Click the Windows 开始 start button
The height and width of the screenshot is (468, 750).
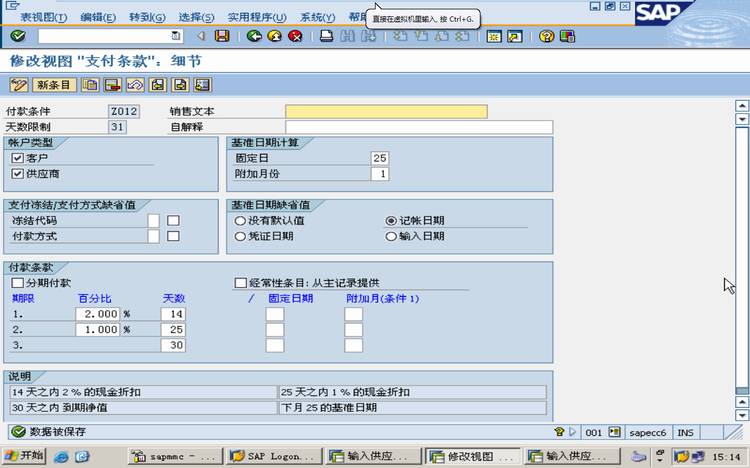(x=24, y=456)
